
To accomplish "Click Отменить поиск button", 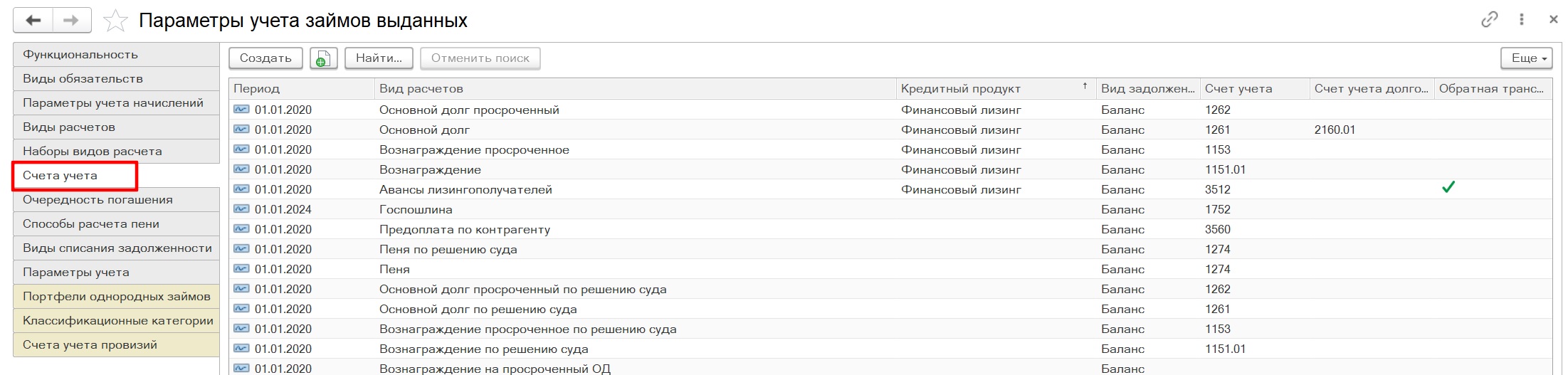I will pos(480,58).
